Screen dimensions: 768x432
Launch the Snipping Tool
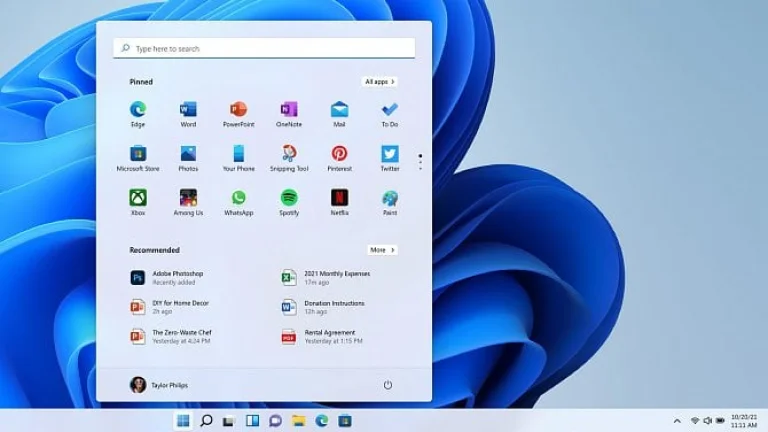289,158
